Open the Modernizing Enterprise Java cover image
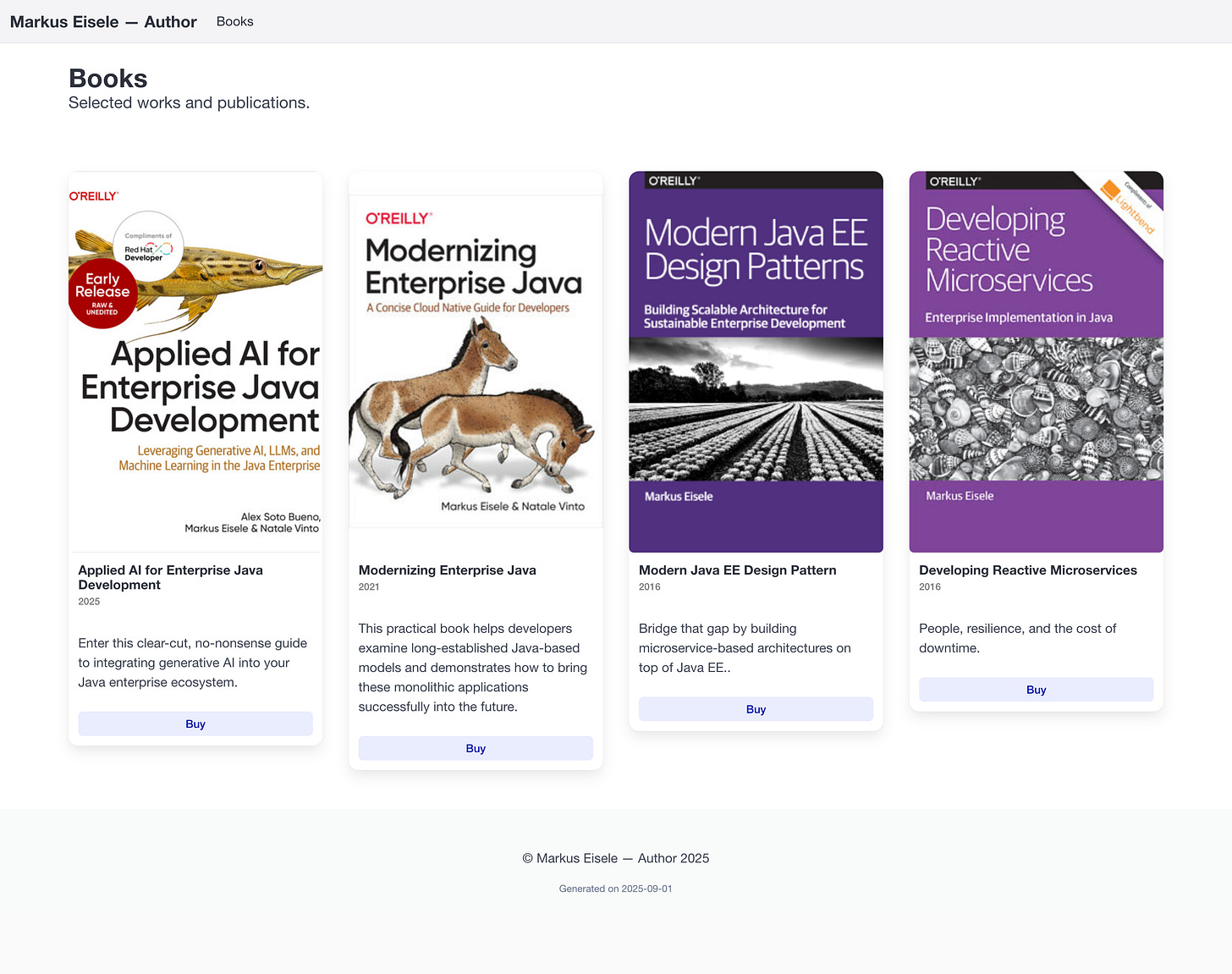This screenshot has width=1232, height=974. tap(476, 362)
